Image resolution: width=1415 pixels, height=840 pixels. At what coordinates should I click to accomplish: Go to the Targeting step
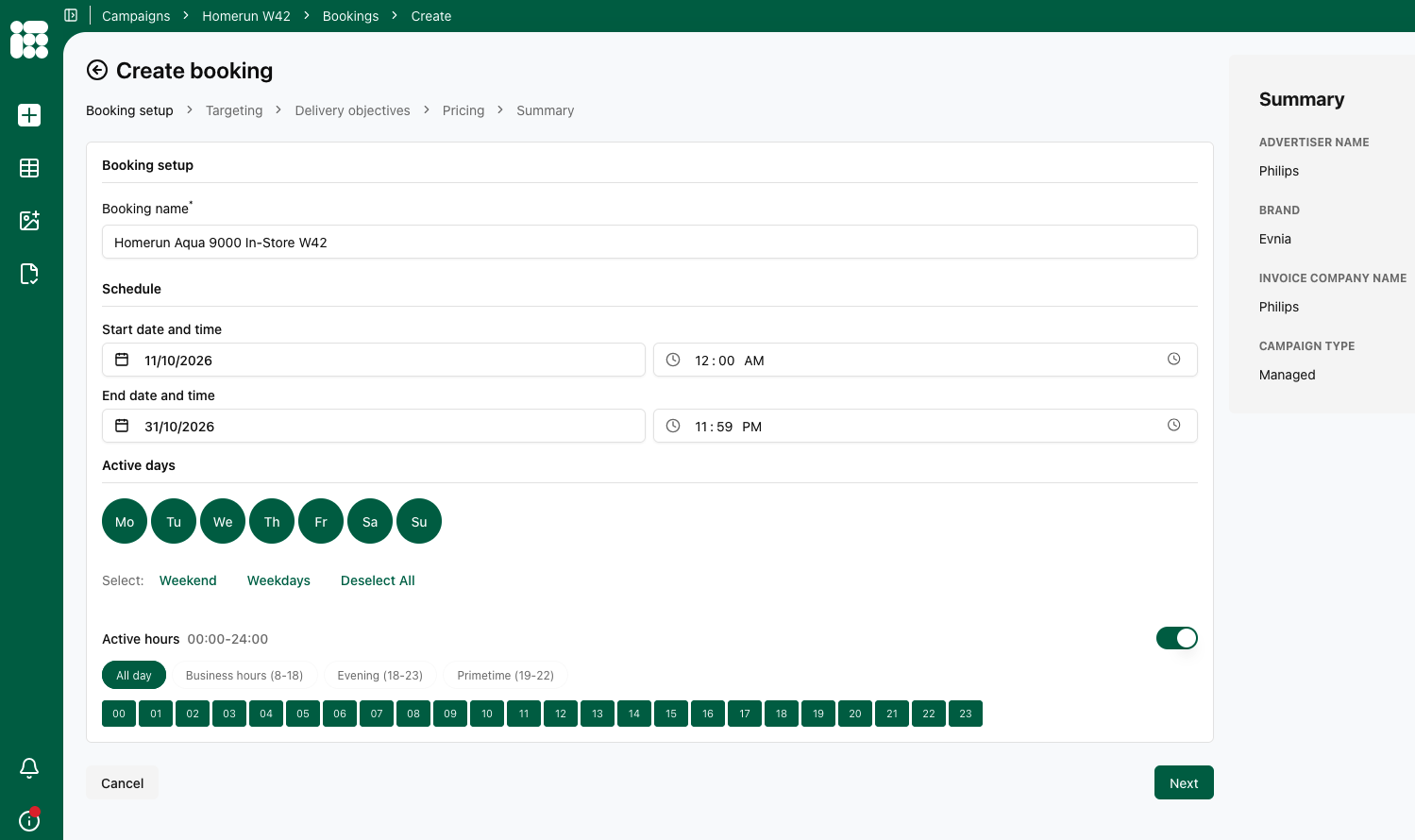(234, 110)
